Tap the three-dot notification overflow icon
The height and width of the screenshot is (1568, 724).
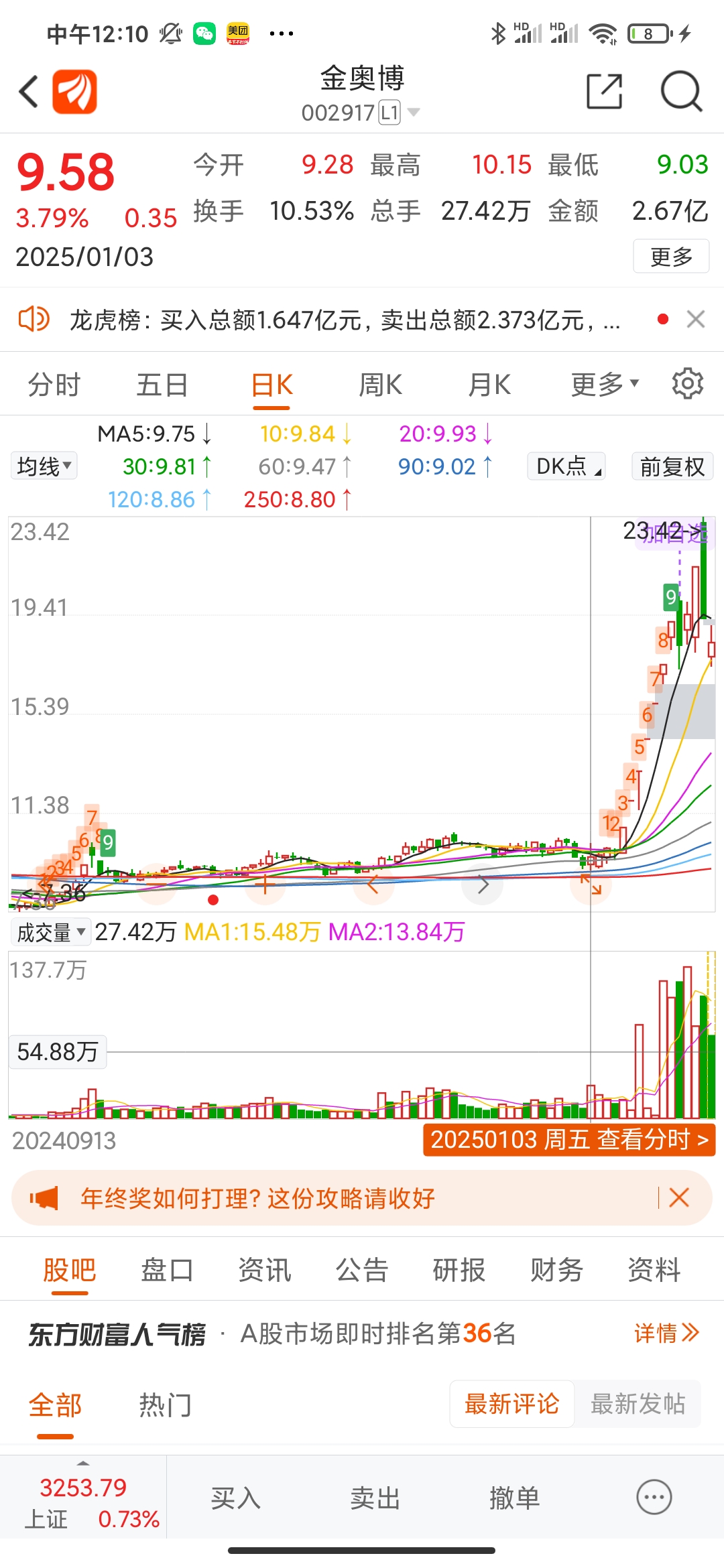281,33
